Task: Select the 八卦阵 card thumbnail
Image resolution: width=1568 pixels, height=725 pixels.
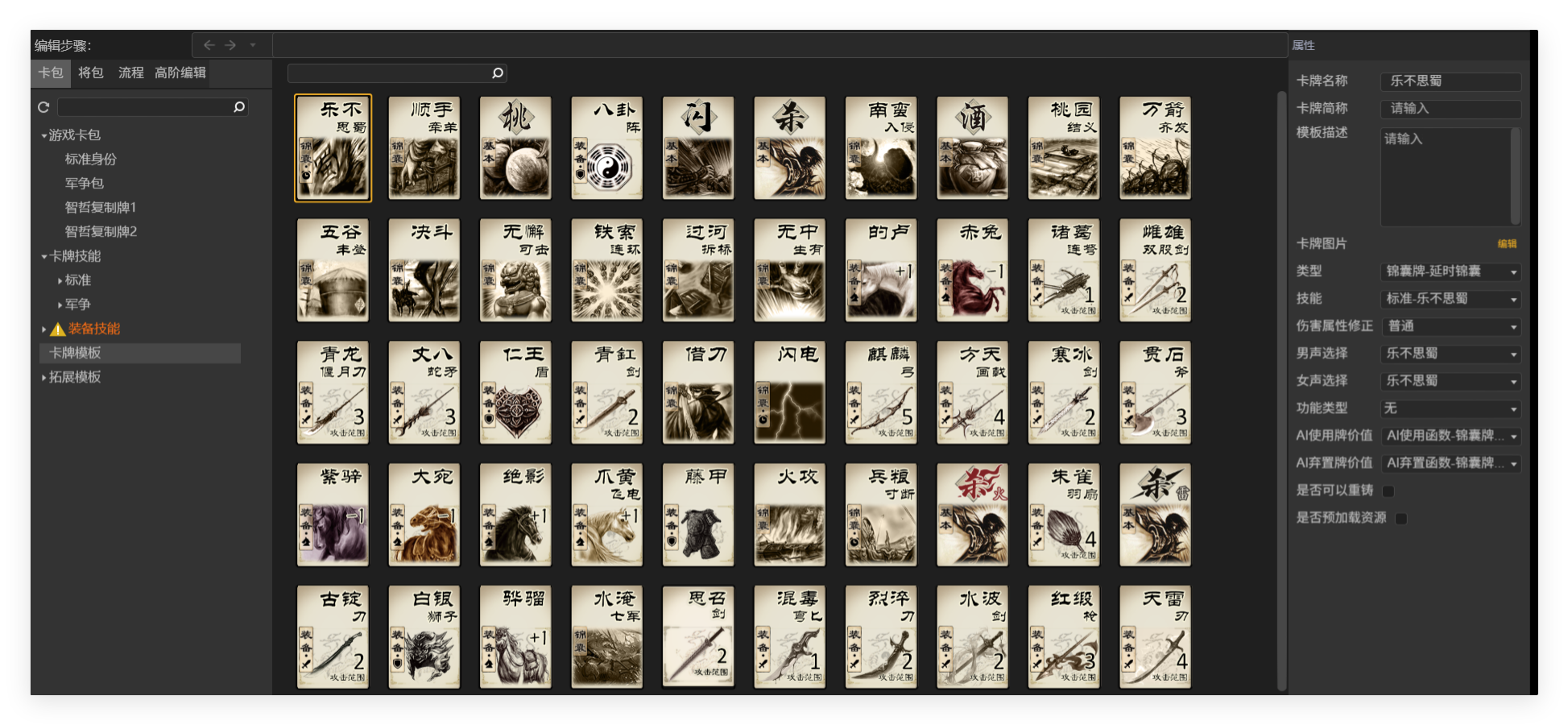Action: click(x=606, y=148)
